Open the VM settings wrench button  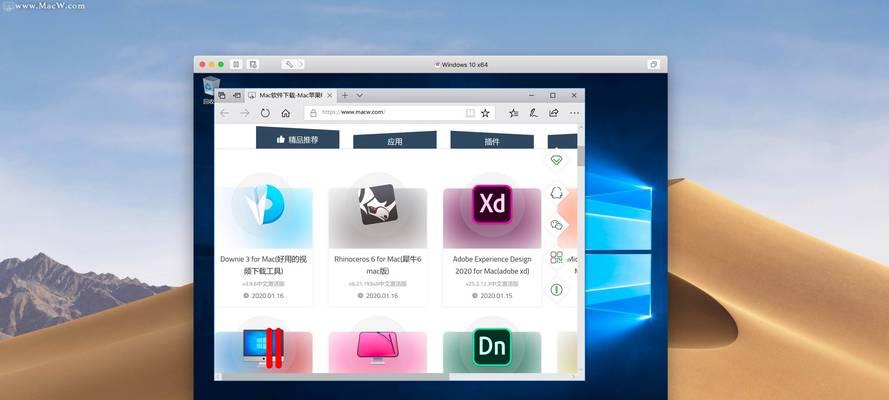(x=288, y=65)
